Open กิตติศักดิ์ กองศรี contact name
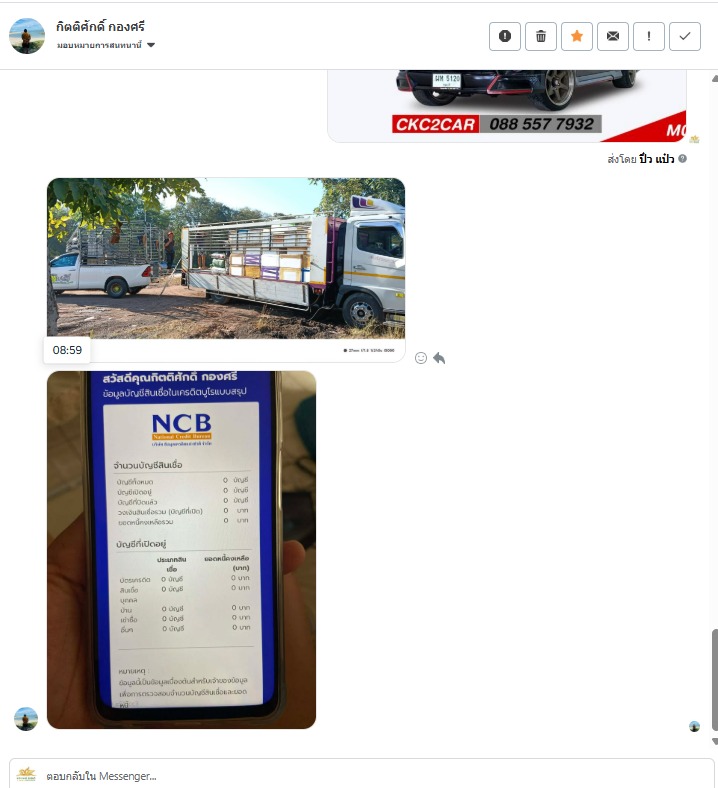The width and height of the screenshot is (718, 788). 100,26
